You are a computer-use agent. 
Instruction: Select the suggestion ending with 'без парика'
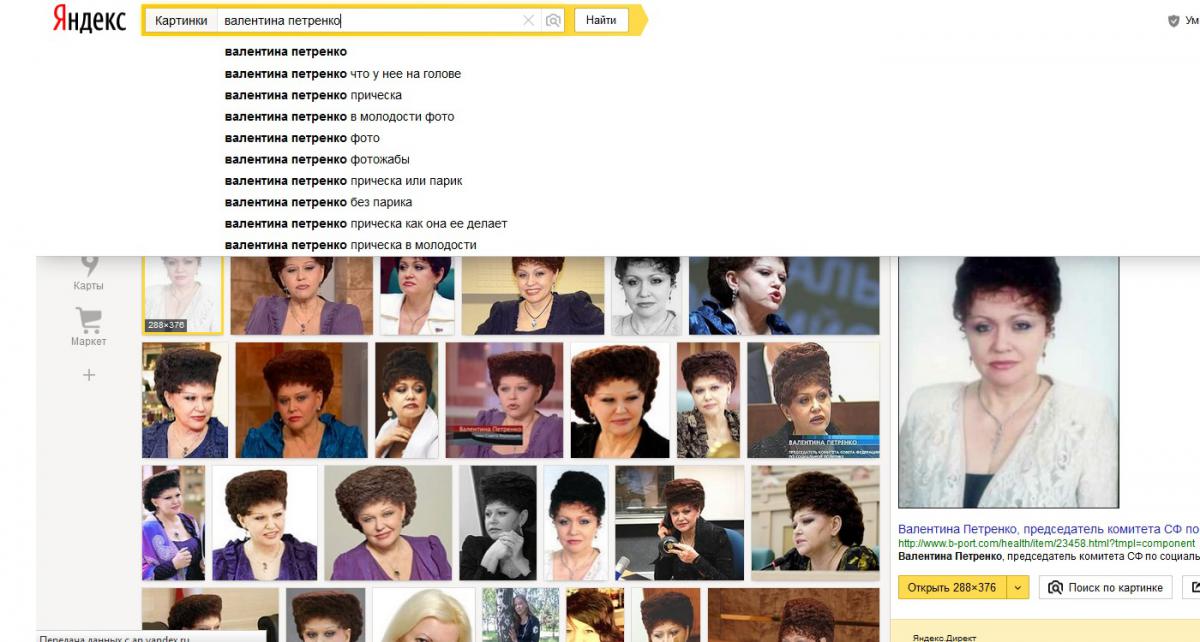[318, 203]
